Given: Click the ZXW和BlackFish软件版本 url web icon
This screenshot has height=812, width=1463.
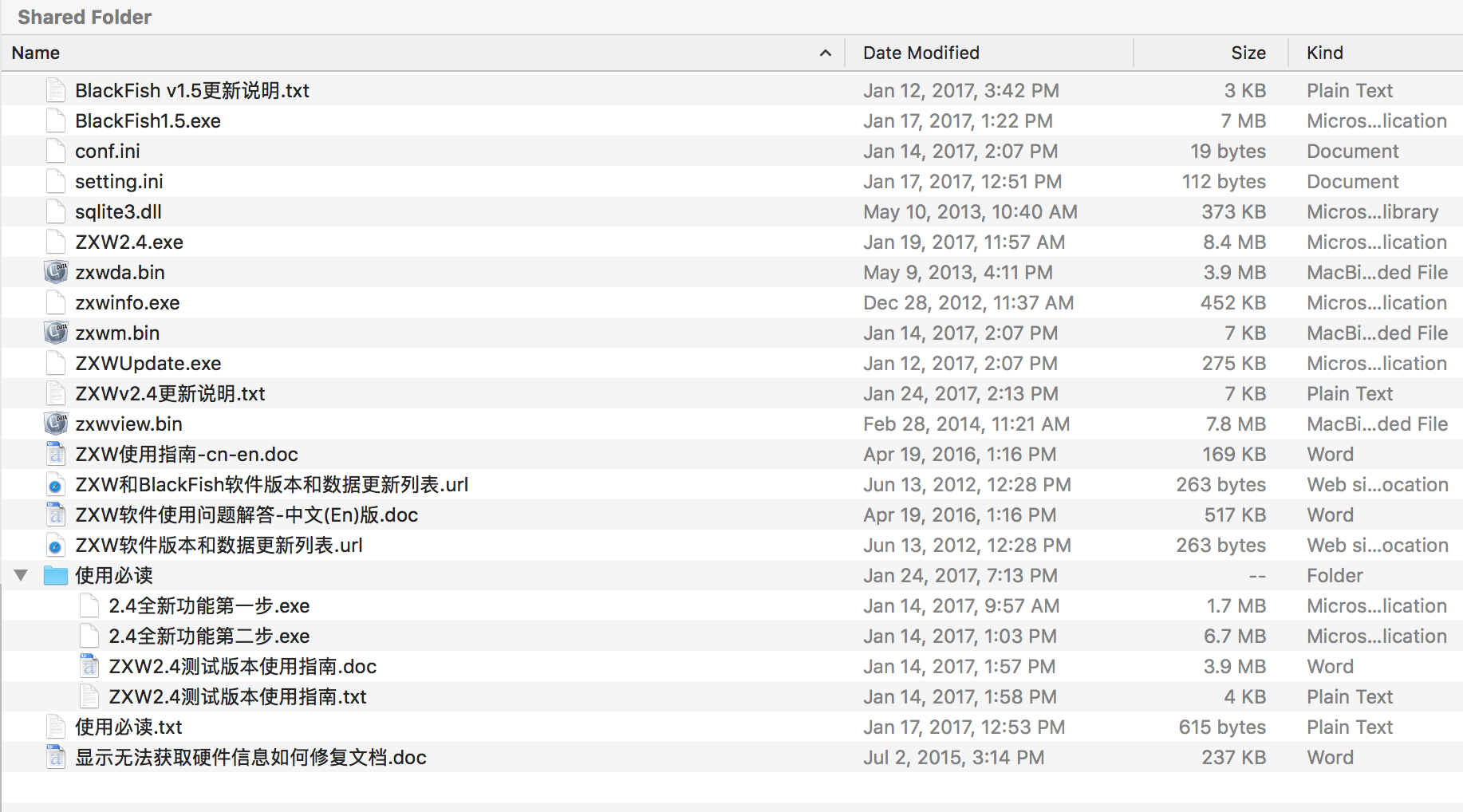Looking at the screenshot, I should point(56,484).
